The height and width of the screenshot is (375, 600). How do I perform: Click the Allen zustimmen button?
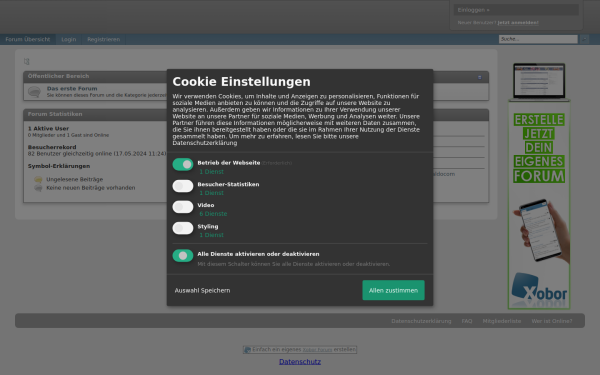393,290
